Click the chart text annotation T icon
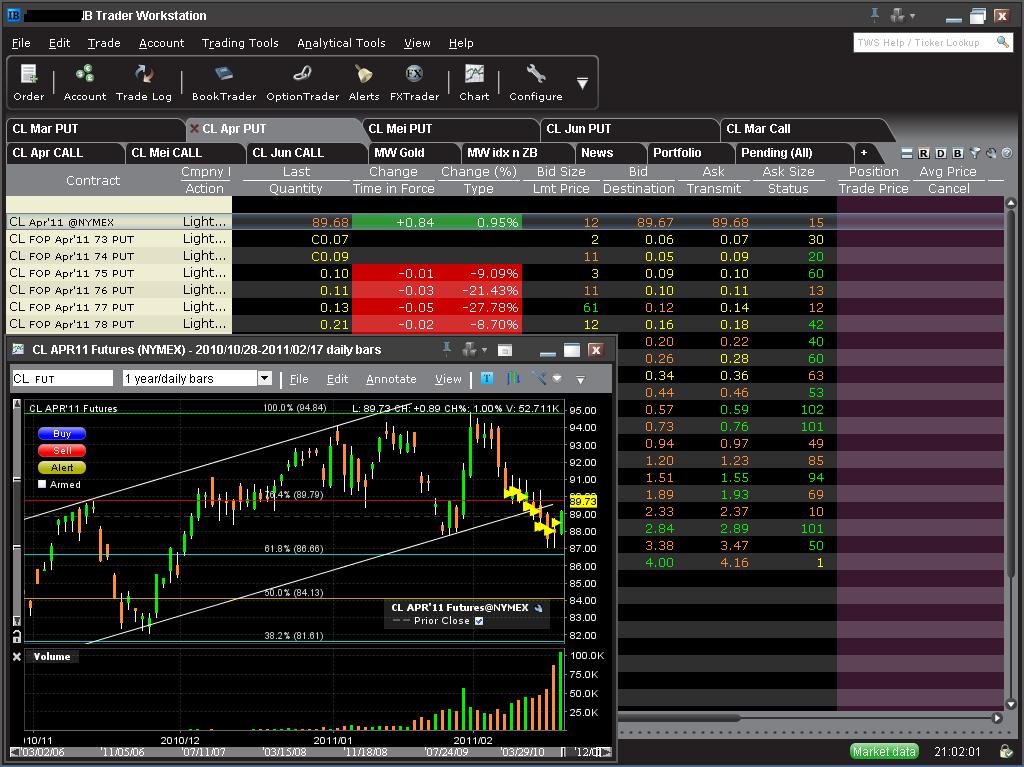Viewport: 1024px width, 767px height. [x=487, y=378]
